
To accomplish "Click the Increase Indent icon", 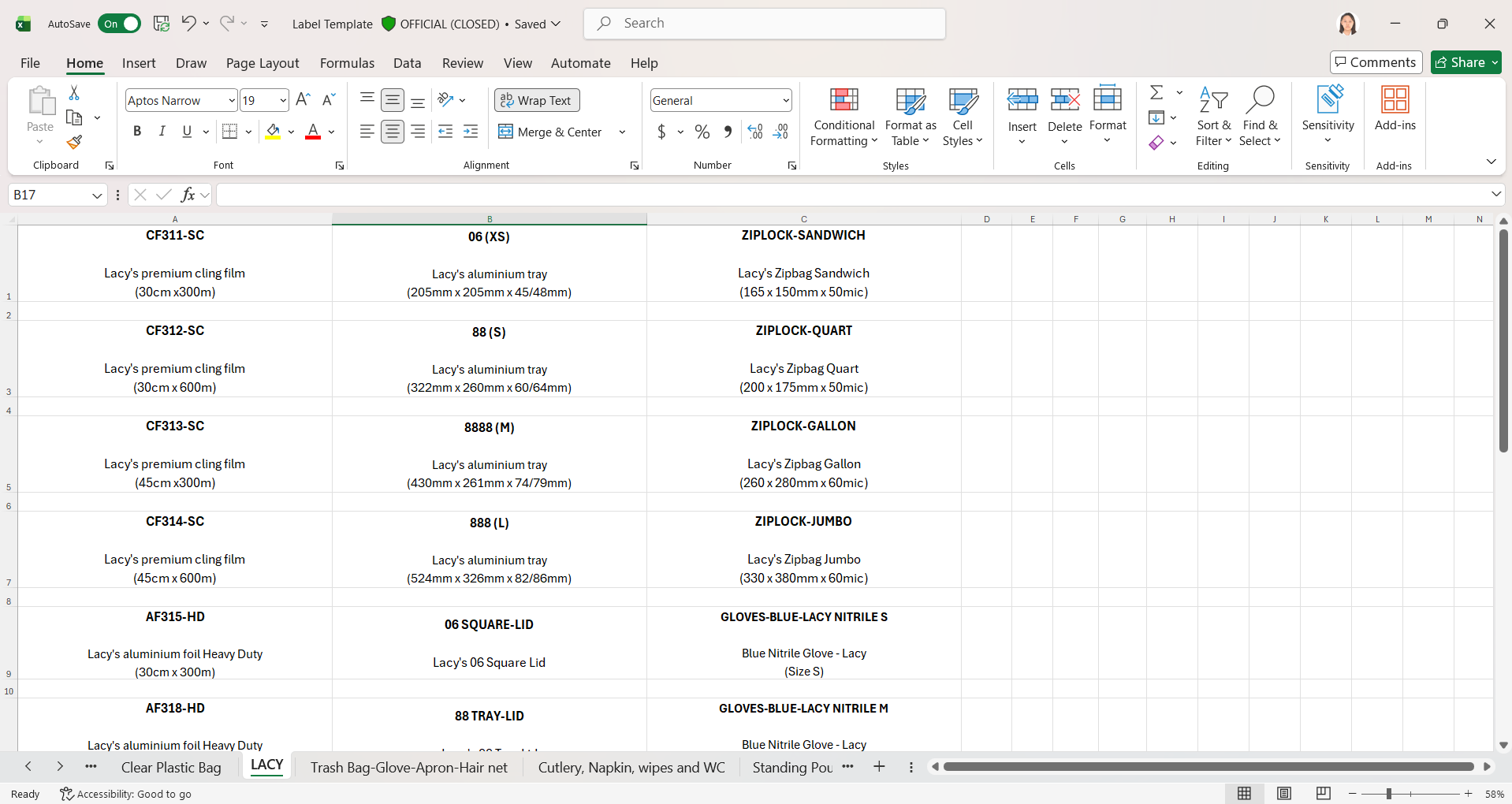I will pos(471,132).
